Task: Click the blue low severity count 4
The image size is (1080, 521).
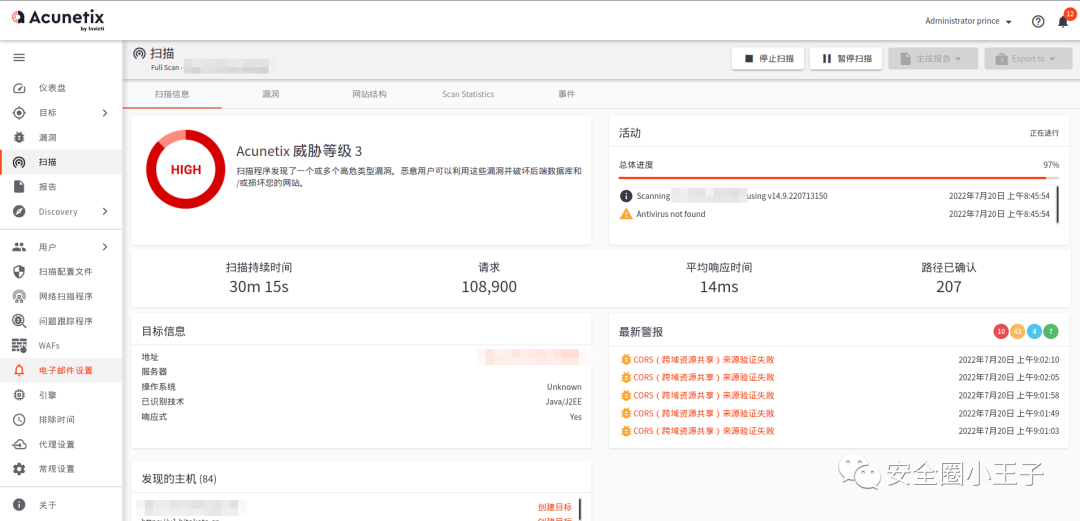Action: [1034, 331]
